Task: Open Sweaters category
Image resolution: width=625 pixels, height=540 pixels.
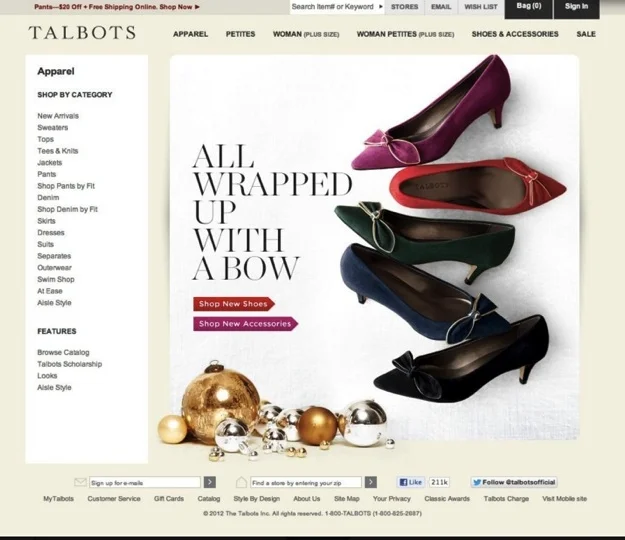Action: pos(53,128)
